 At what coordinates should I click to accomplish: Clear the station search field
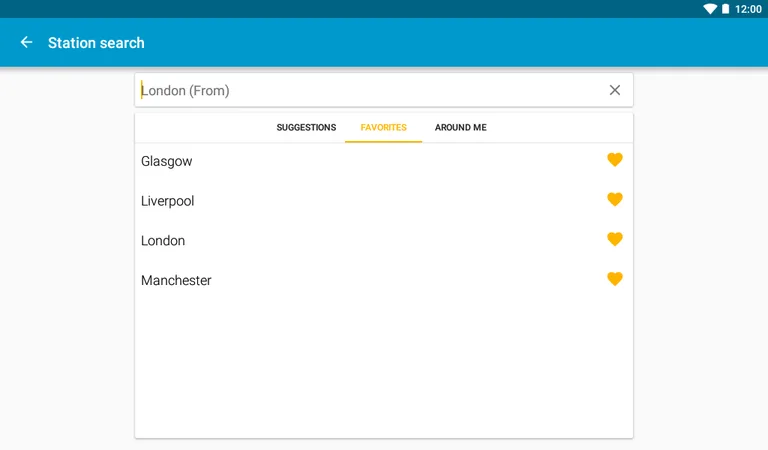tap(615, 90)
